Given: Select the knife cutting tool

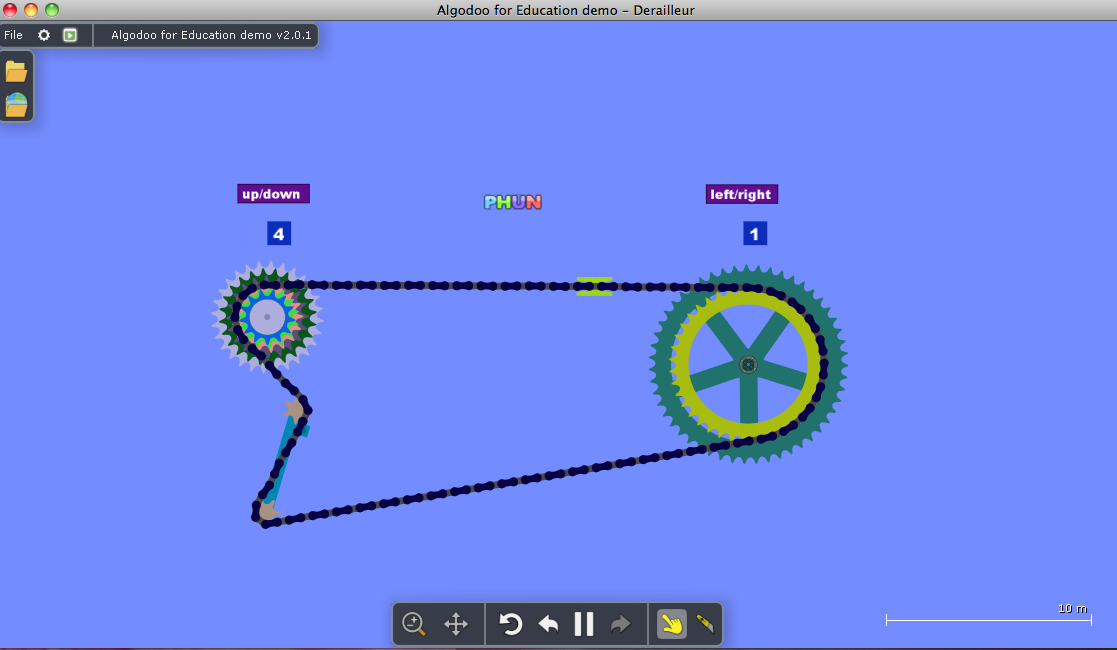Looking at the screenshot, I should click(704, 624).
